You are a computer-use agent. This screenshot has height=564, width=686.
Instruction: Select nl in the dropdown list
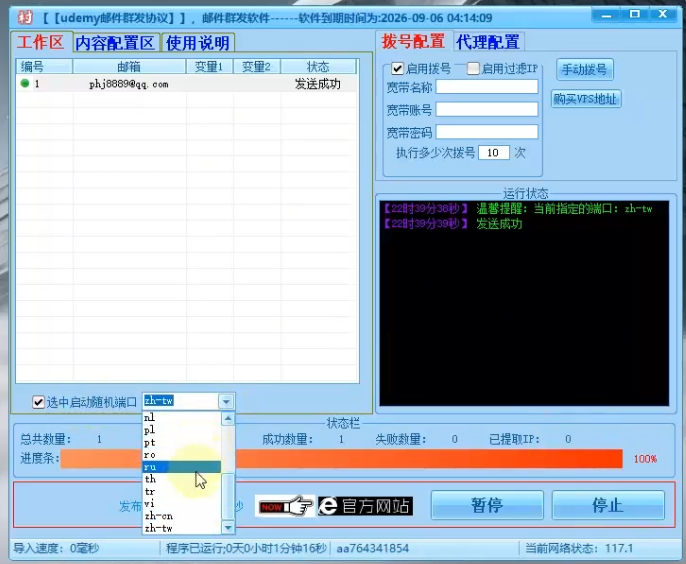182,417
